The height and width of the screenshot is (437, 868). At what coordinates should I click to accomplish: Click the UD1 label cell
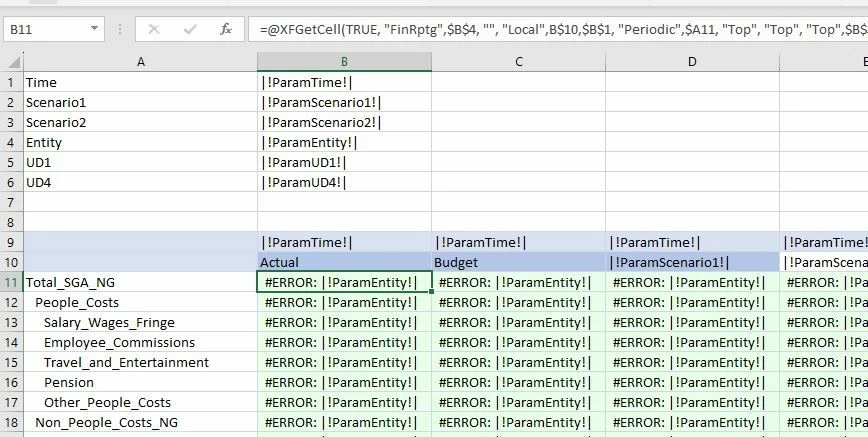pyautogui.click(x=141, y=162)
